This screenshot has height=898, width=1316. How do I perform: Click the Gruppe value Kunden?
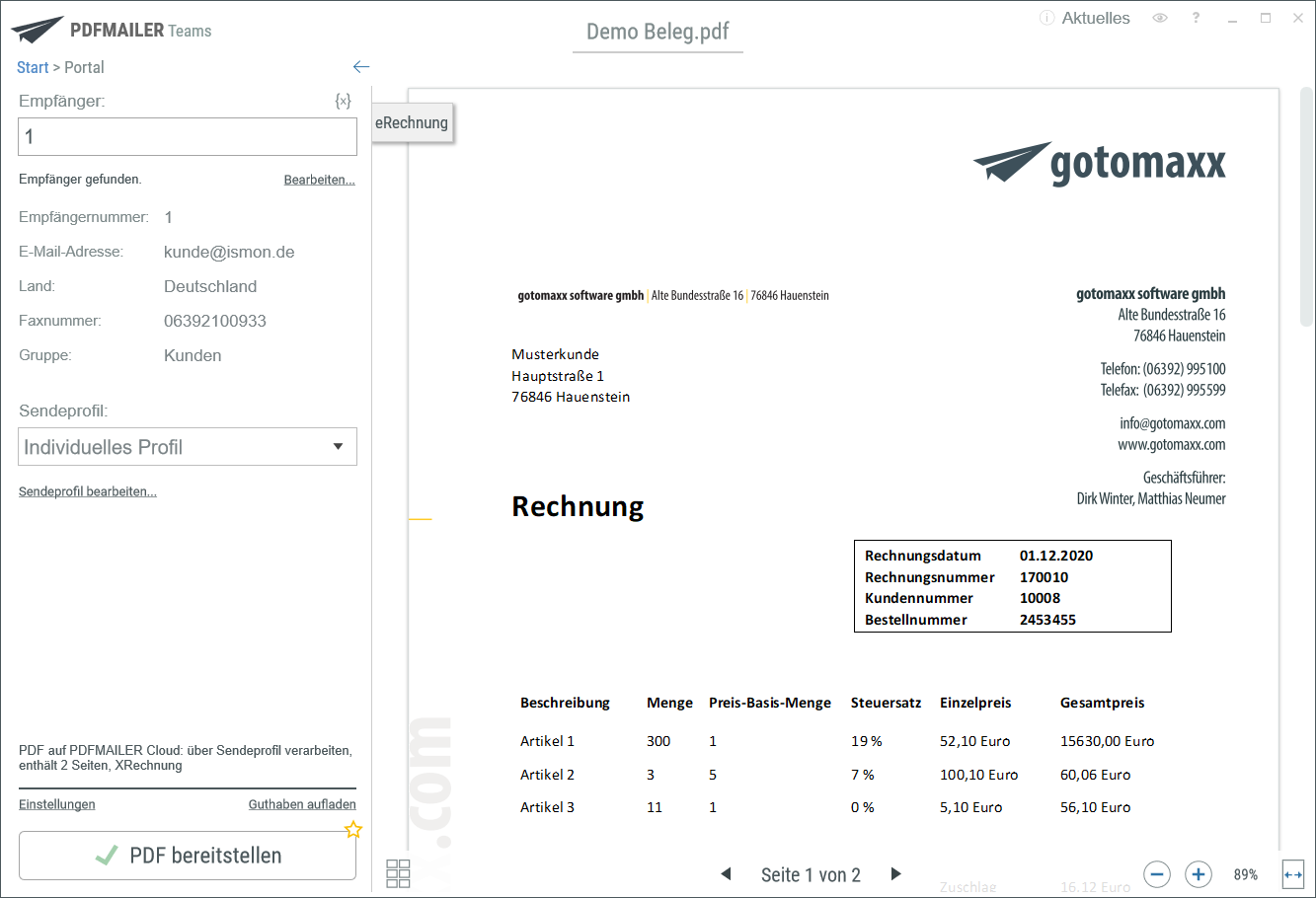pyautogui.click(x=193, y=355)
